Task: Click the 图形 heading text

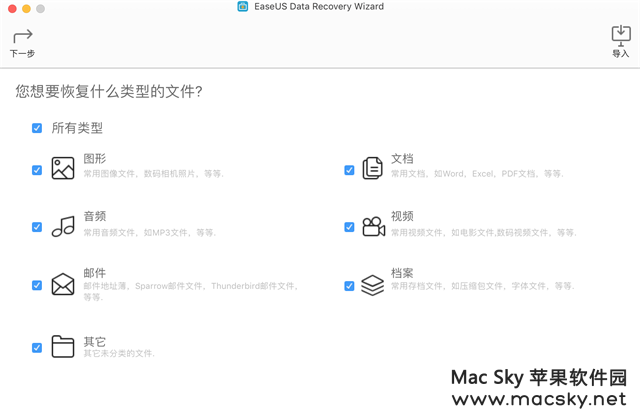Action: tap(95, 159)
